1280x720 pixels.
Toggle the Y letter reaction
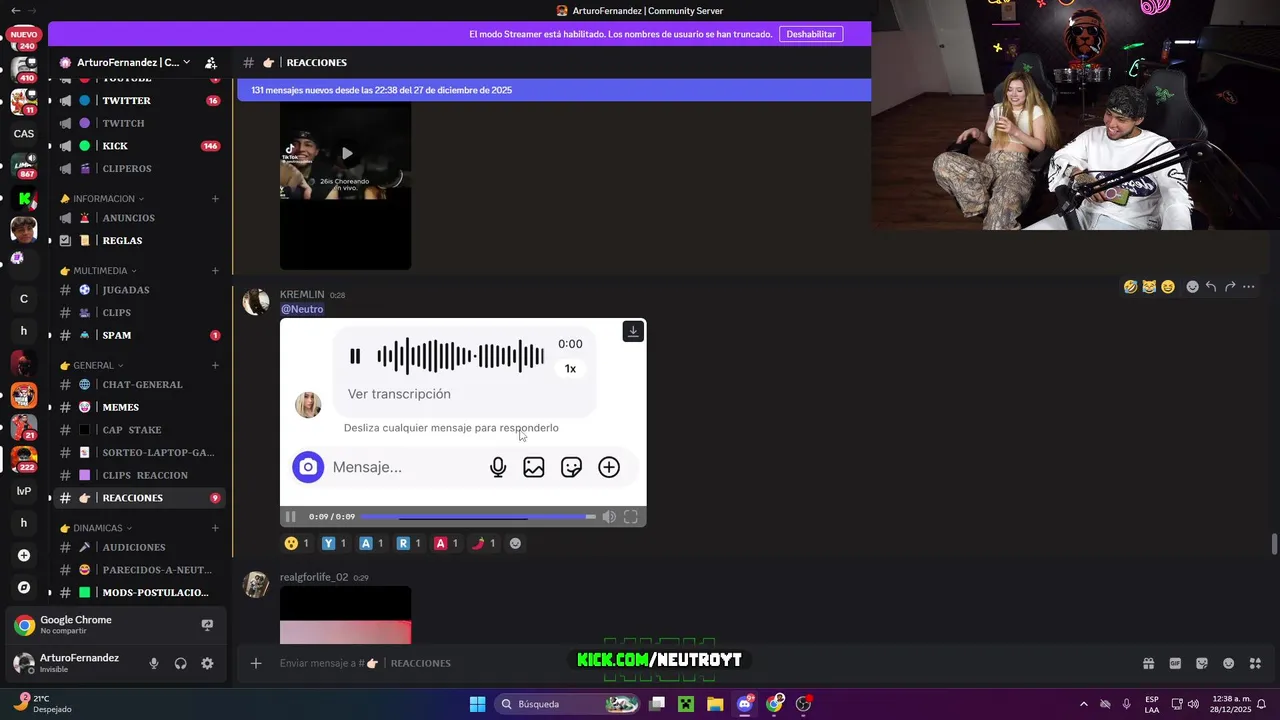pyautogui.click(x=334, y=543)
